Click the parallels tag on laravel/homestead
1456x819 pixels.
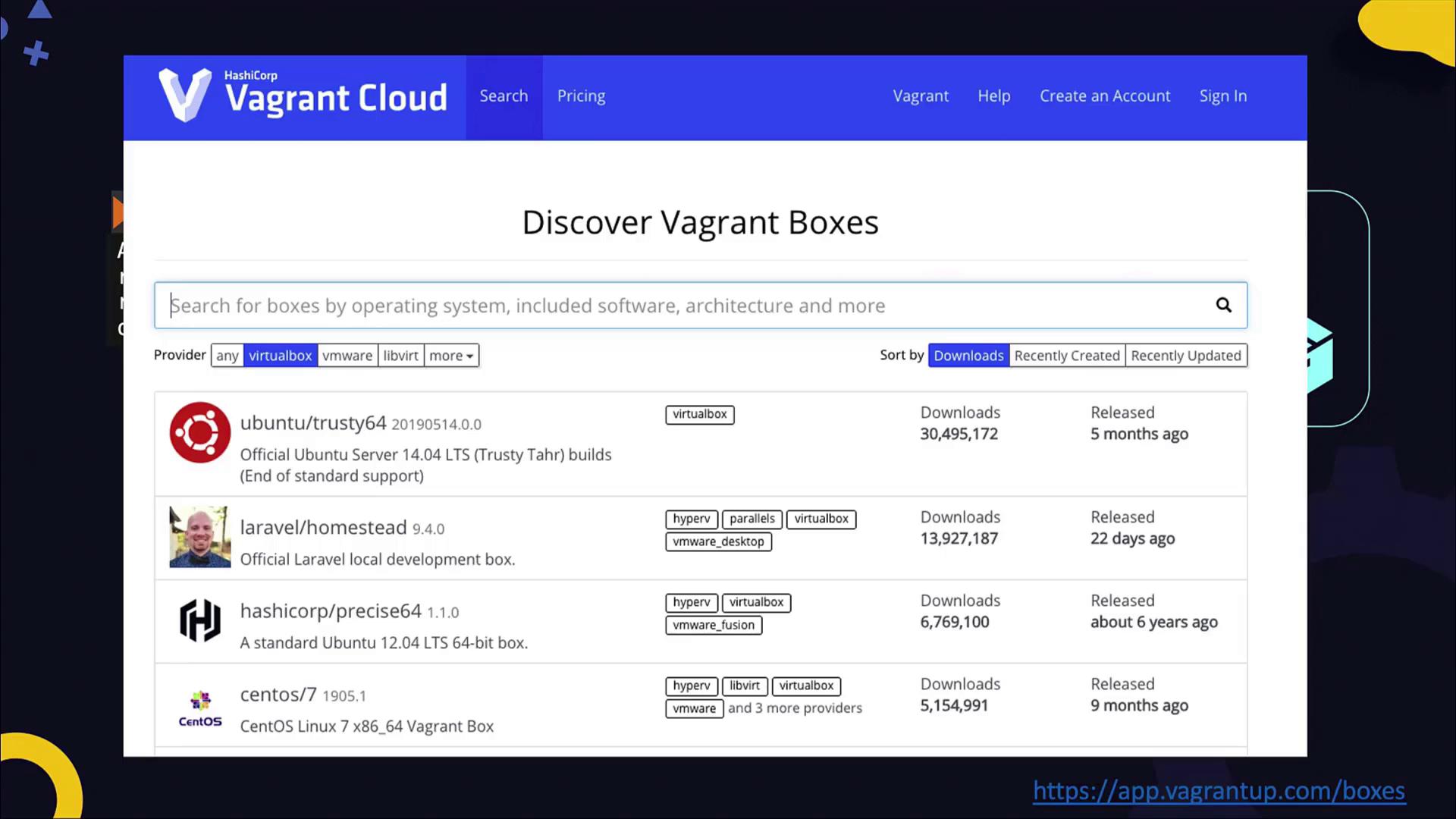pos(752,519)
